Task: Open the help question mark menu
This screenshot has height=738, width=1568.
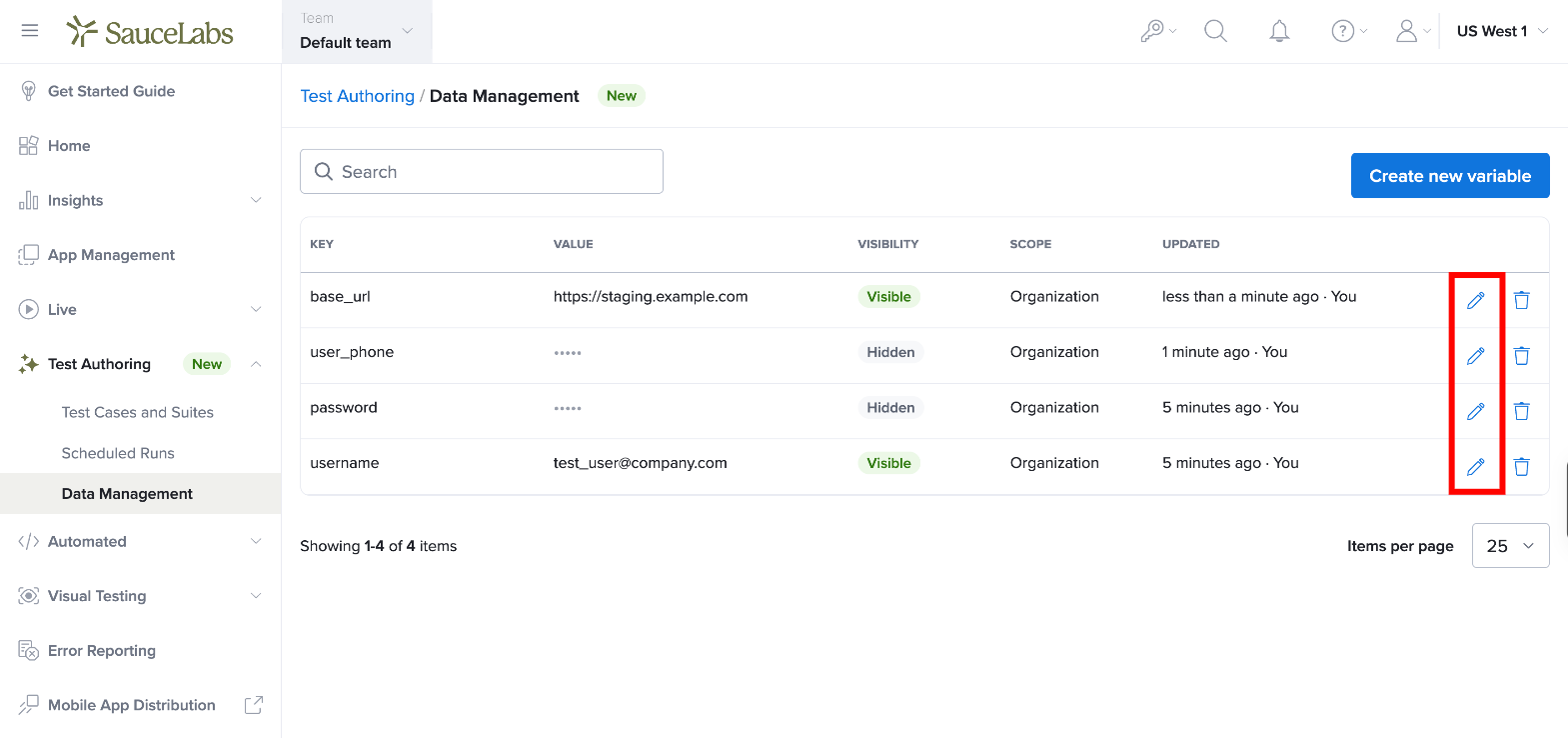Action: click(x=1348, y=31)
